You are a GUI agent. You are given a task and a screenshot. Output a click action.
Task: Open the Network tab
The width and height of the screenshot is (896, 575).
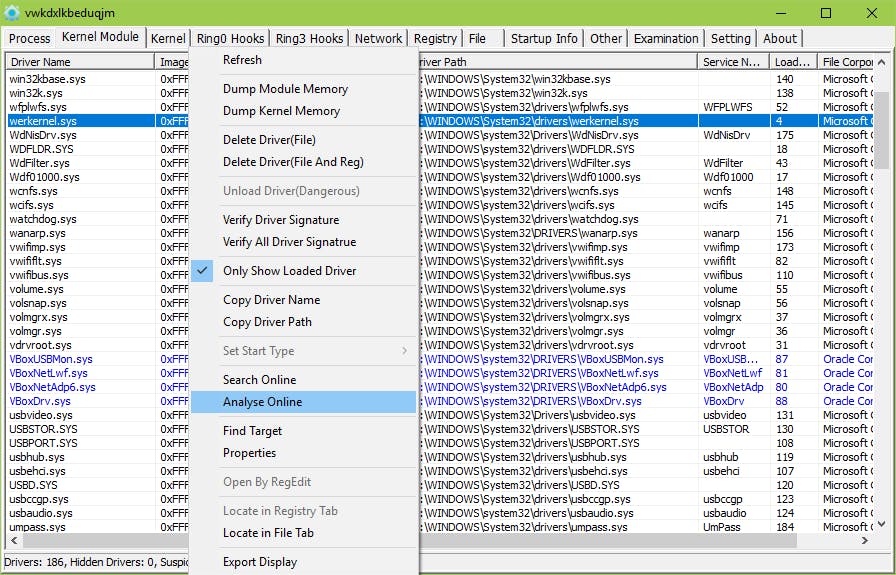[x=378, y=39]
